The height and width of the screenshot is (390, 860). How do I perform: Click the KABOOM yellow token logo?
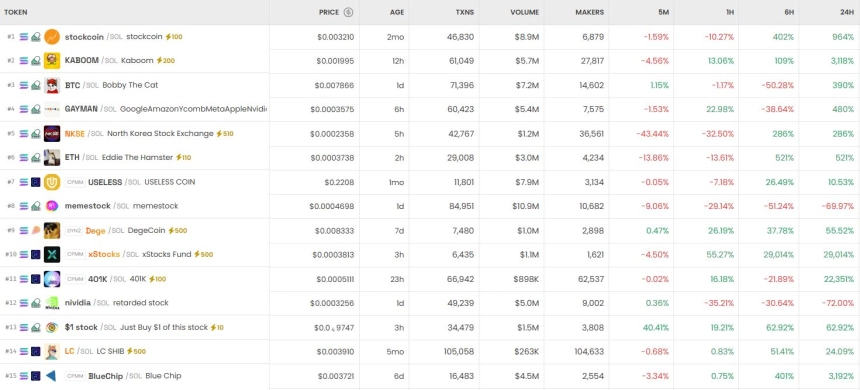[52, 61]
